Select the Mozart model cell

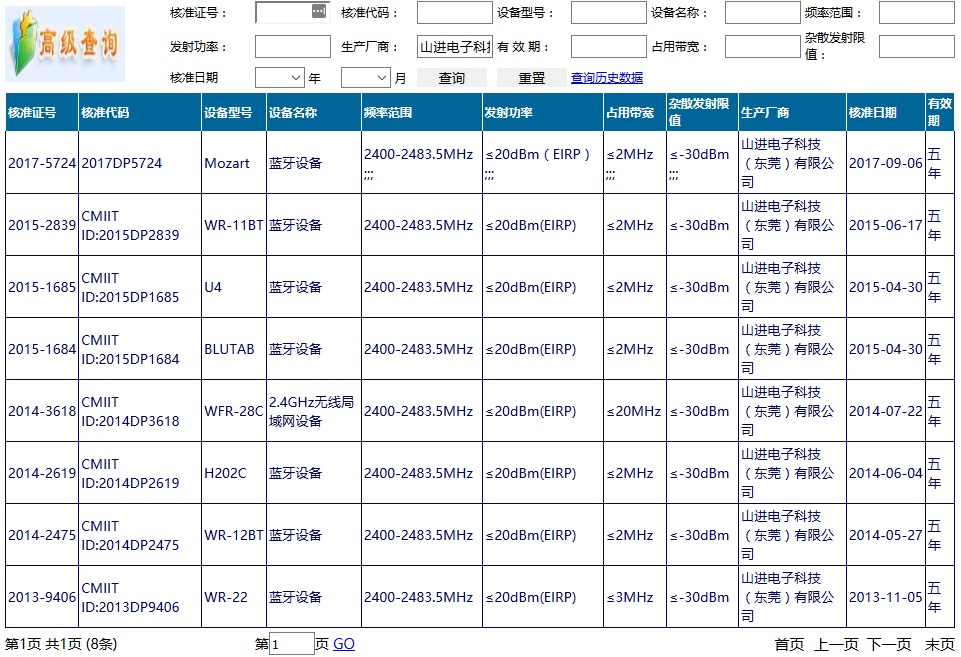(234, 163)
